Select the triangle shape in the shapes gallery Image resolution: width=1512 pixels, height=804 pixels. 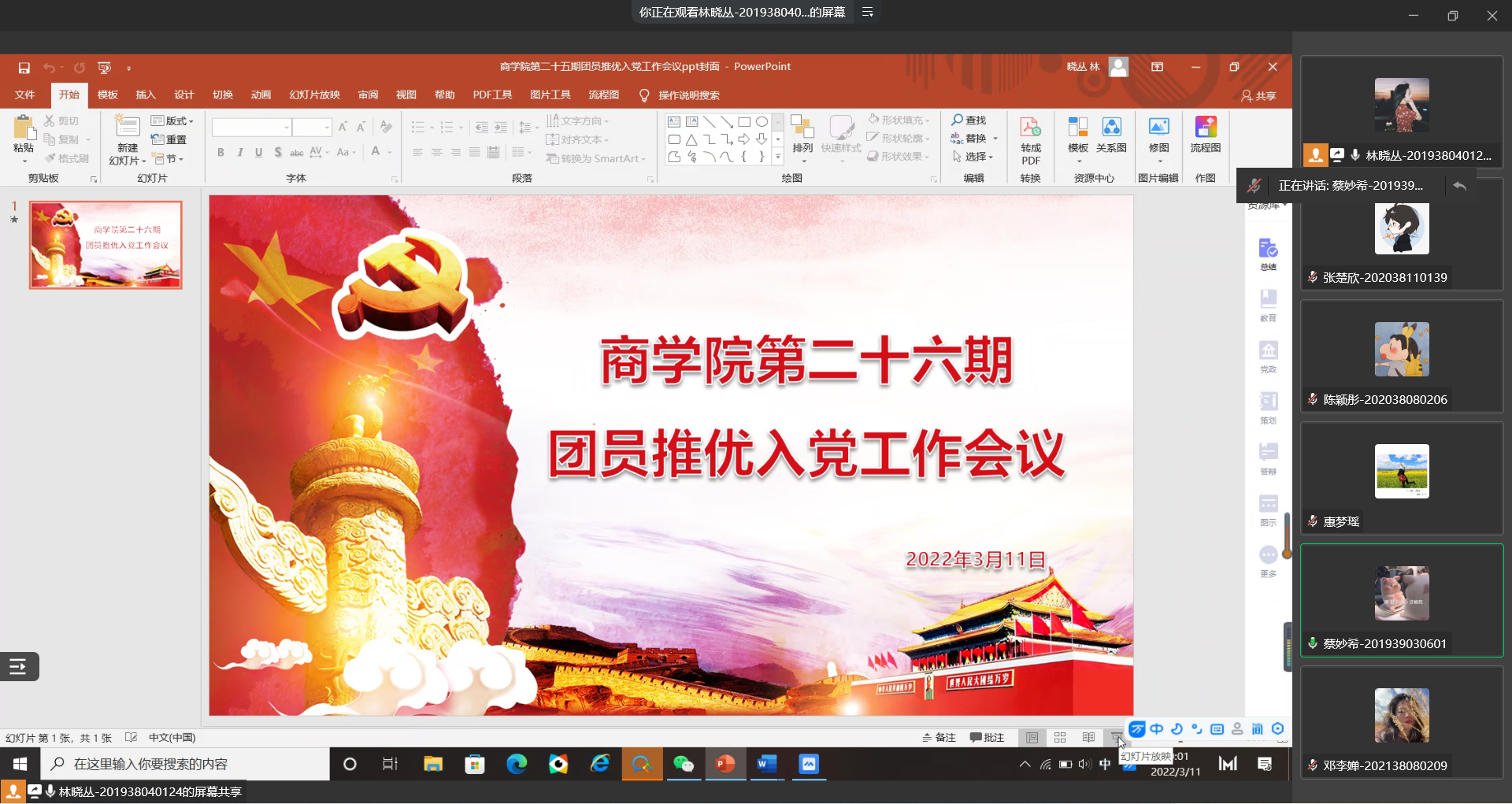(x=691, y=139)
